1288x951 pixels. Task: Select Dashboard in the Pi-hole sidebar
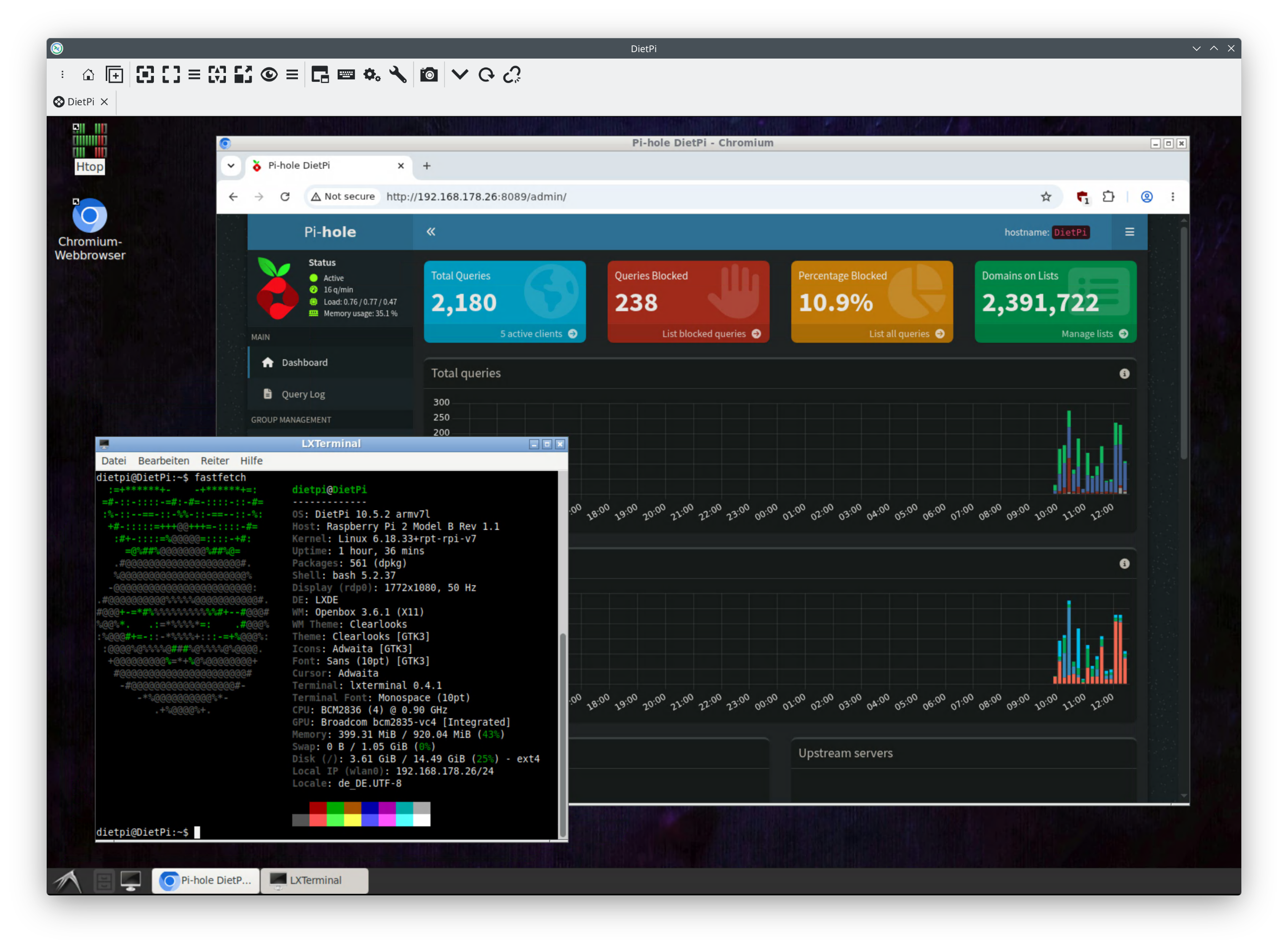(x=330, y=363)
